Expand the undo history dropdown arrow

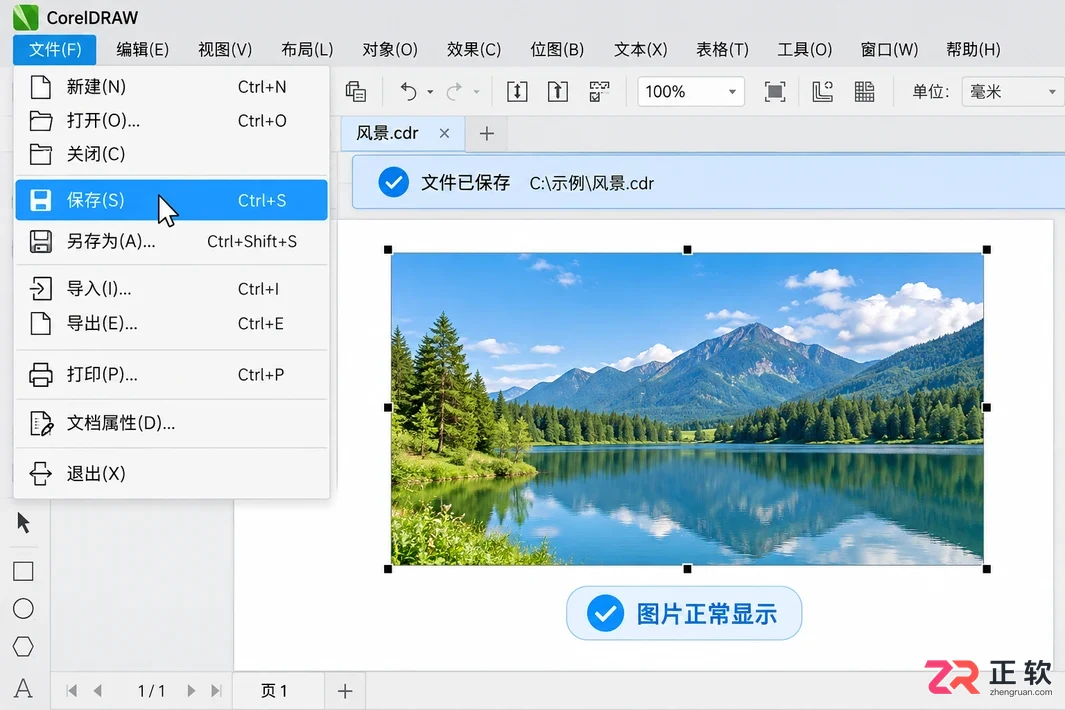pos(430,92)
